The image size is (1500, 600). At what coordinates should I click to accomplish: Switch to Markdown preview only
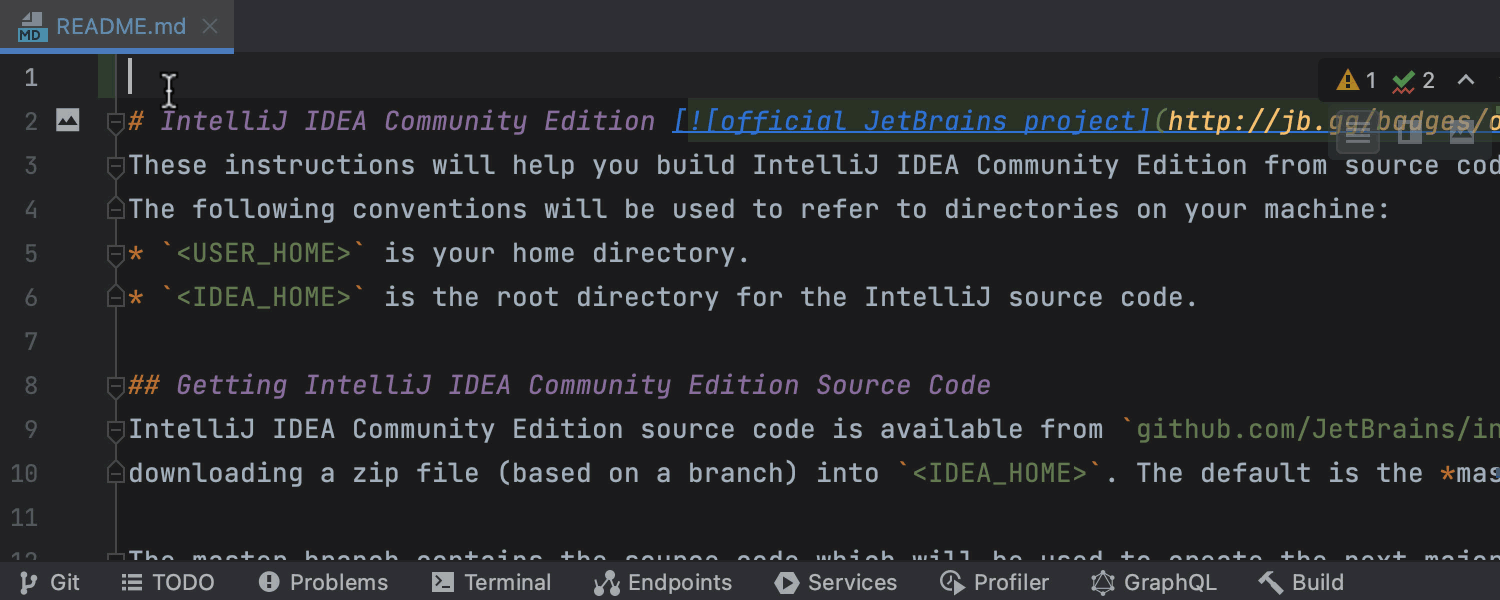click(x=1462, y=133)
